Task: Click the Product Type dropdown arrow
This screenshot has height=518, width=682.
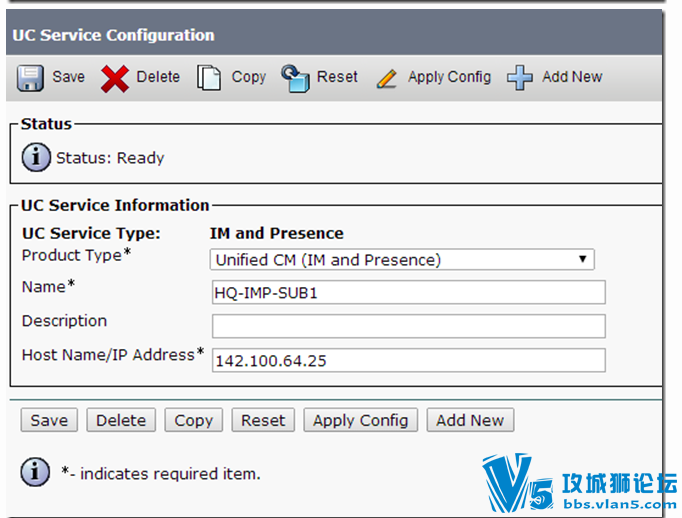Action: (x=582, y=259)
